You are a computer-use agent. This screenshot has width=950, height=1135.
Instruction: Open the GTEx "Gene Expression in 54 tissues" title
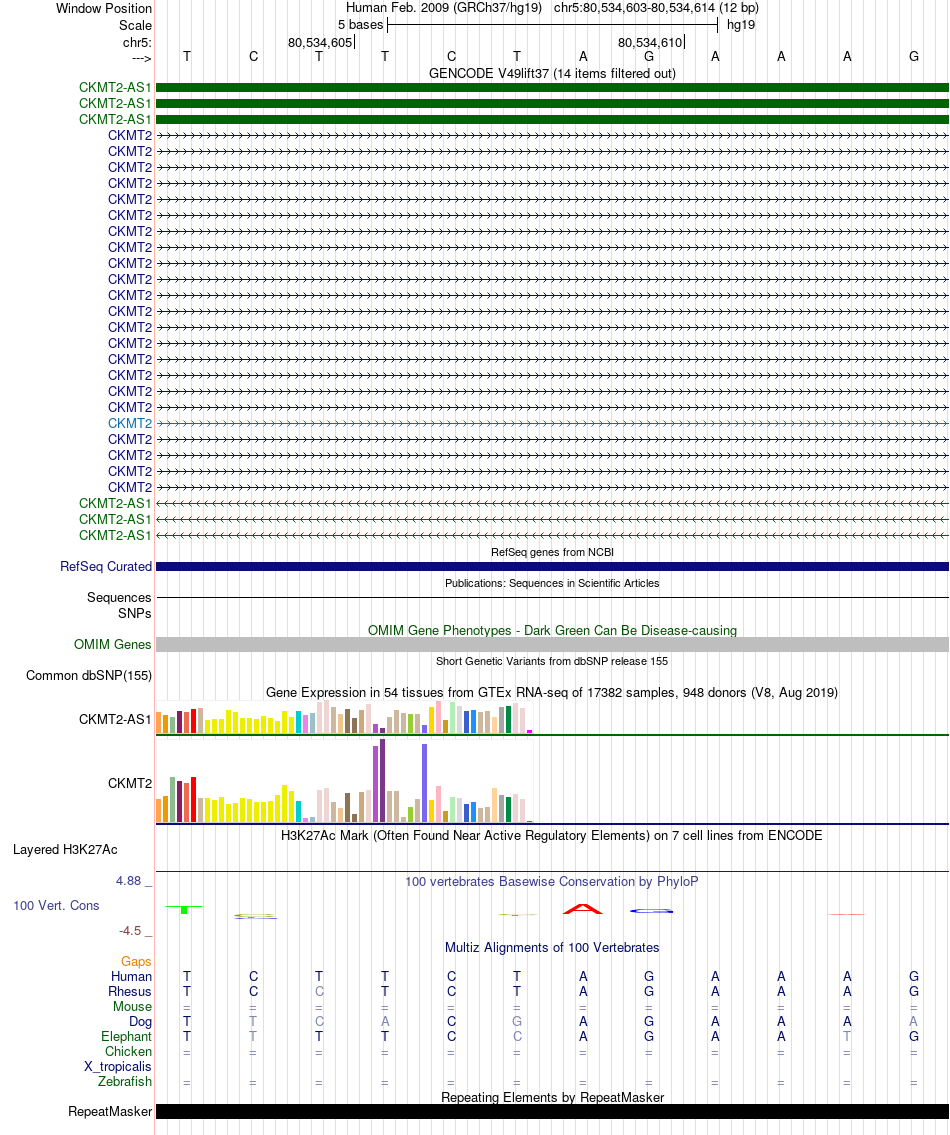tap(552, 693)
